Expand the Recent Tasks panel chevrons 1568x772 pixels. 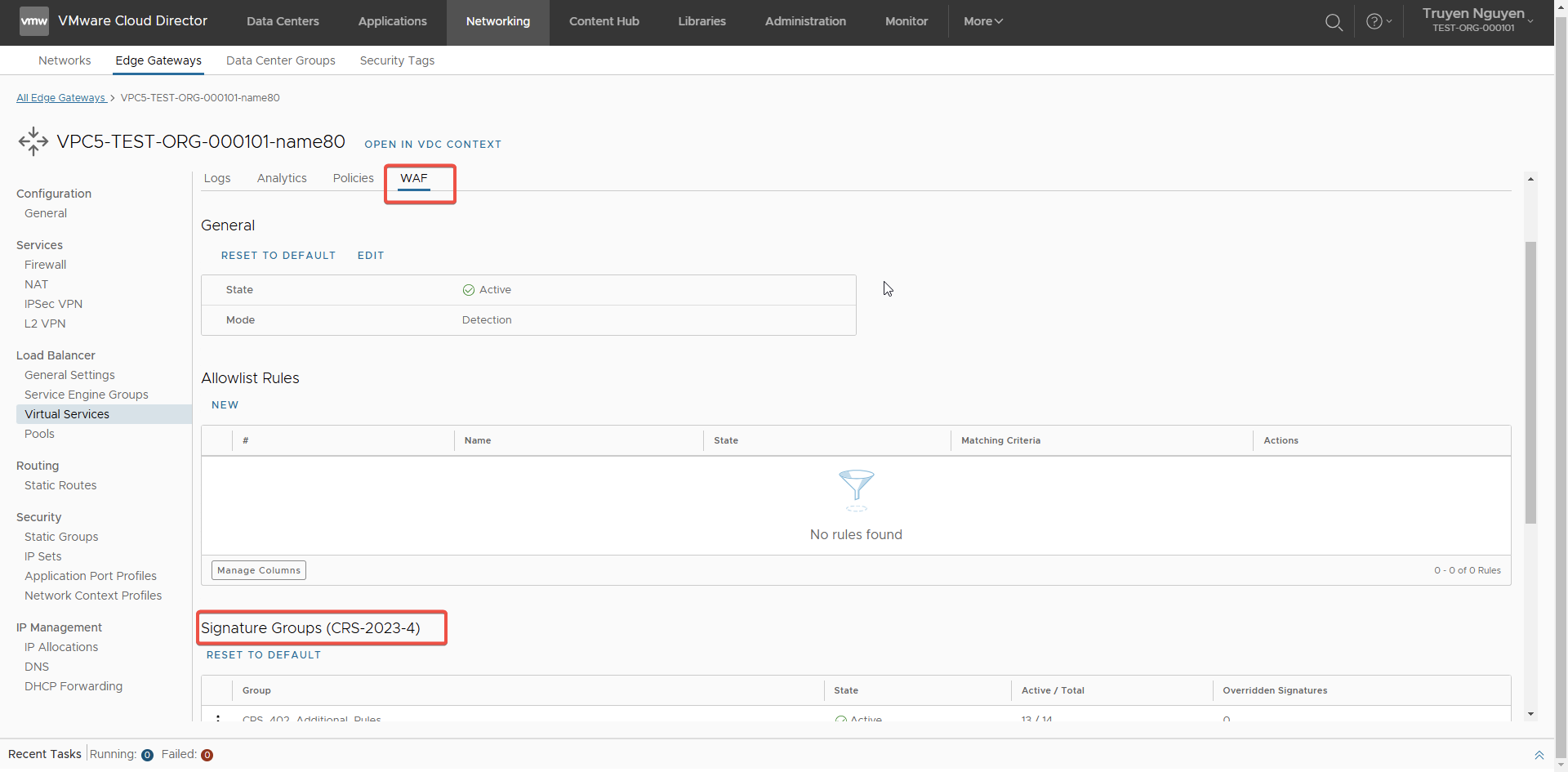pos(1539,755)
